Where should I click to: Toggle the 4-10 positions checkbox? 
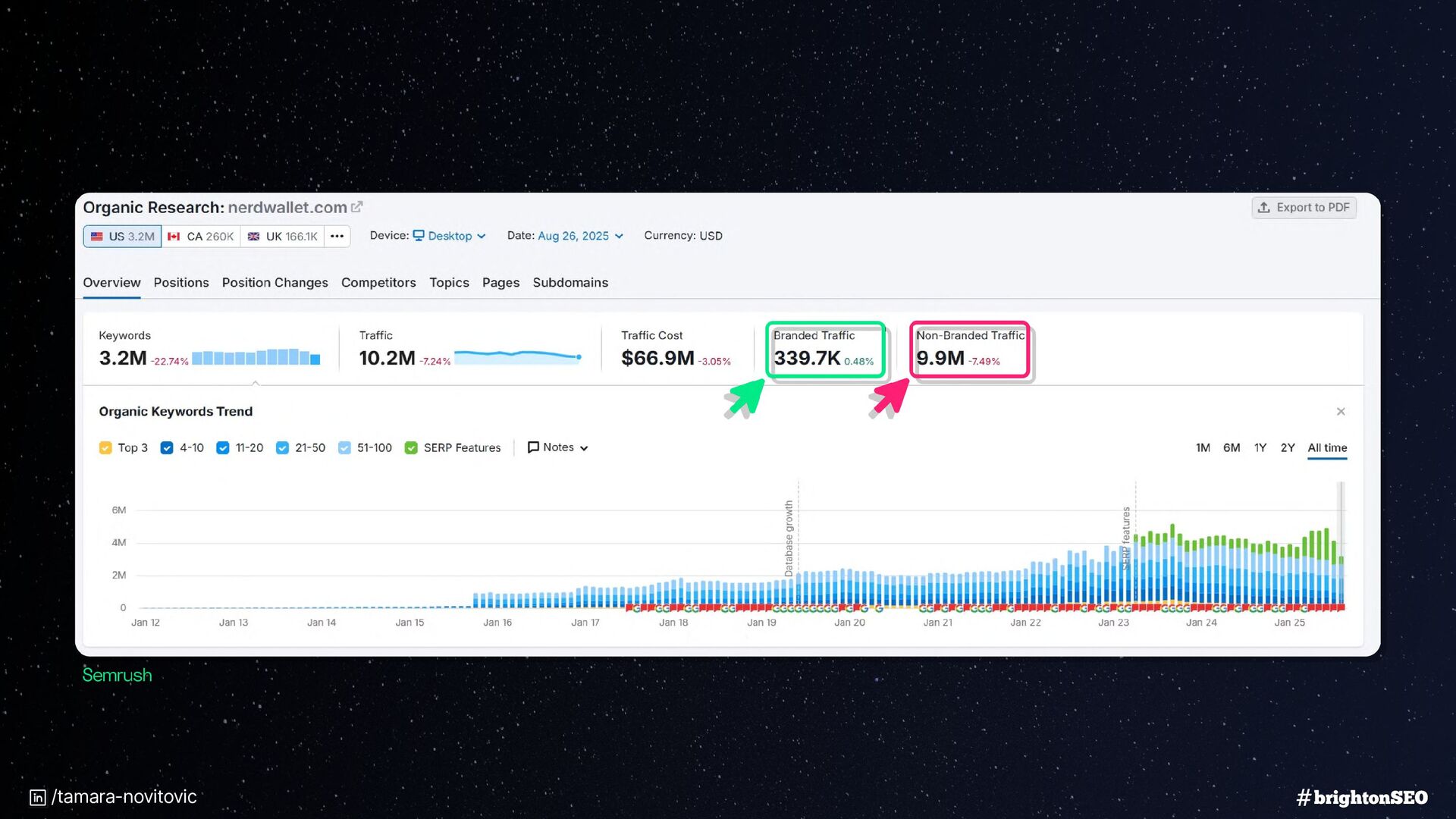tap(167, 448)
